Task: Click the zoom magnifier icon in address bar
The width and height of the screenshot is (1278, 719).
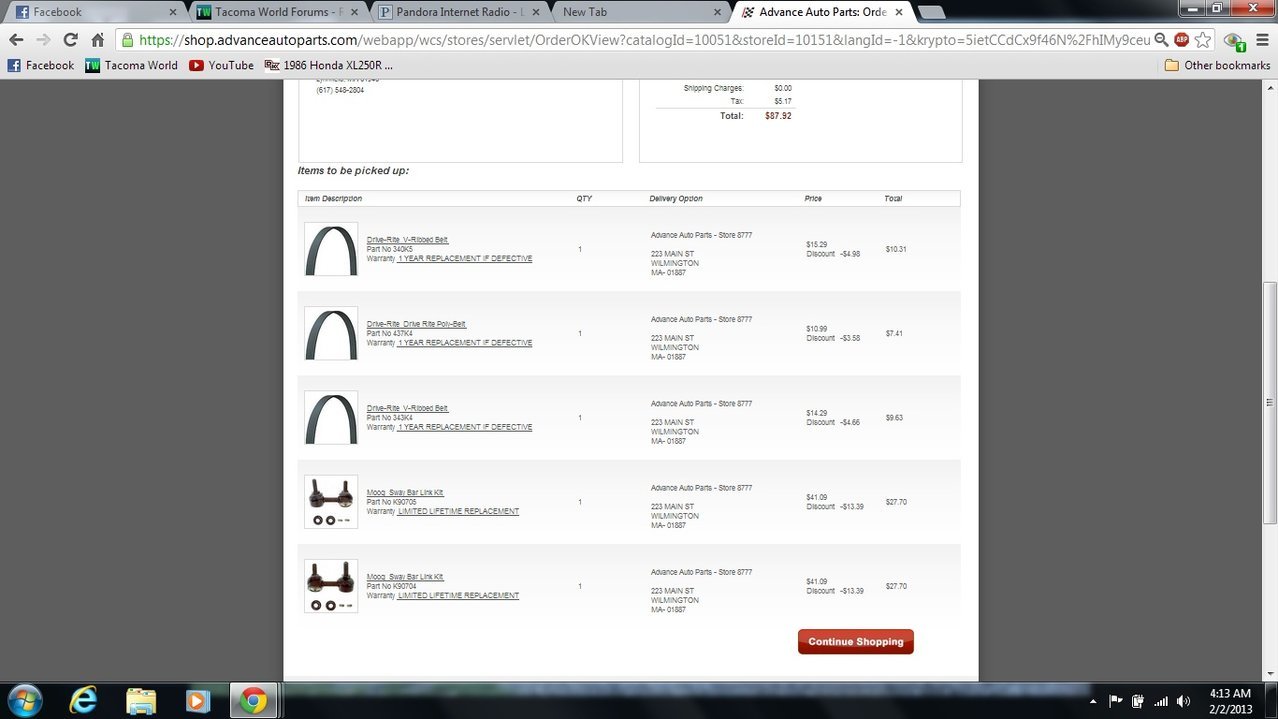Action: (1161, 40)
